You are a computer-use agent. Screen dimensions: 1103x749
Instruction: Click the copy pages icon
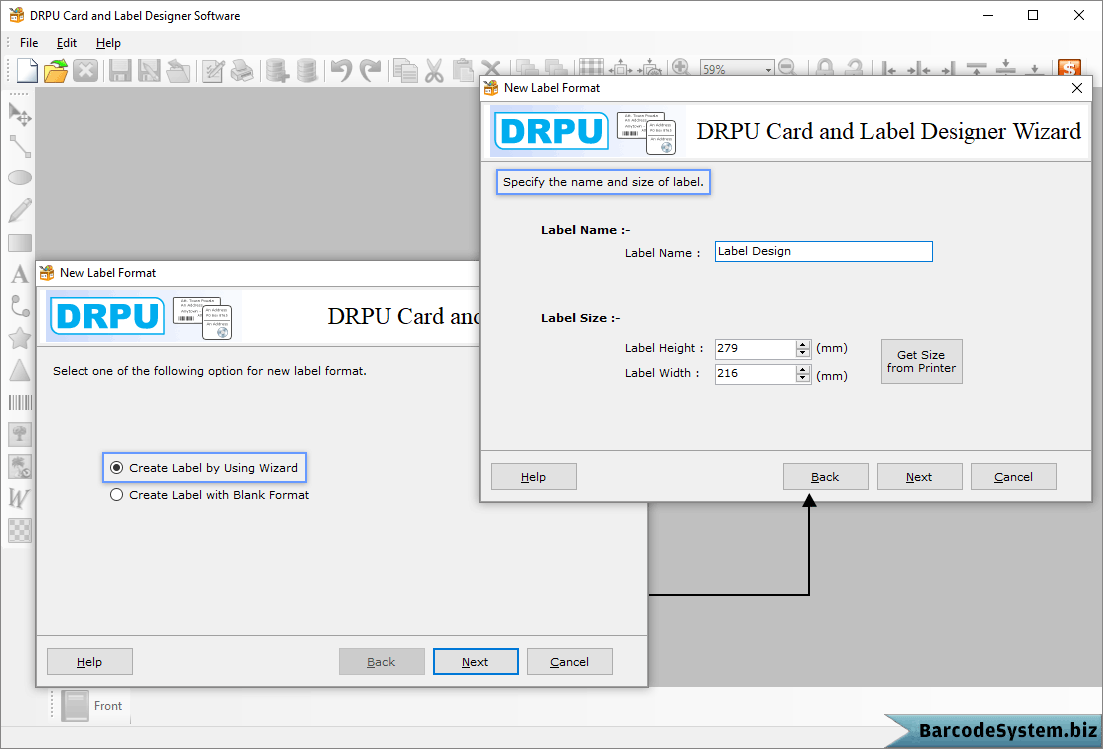[405, 70]
